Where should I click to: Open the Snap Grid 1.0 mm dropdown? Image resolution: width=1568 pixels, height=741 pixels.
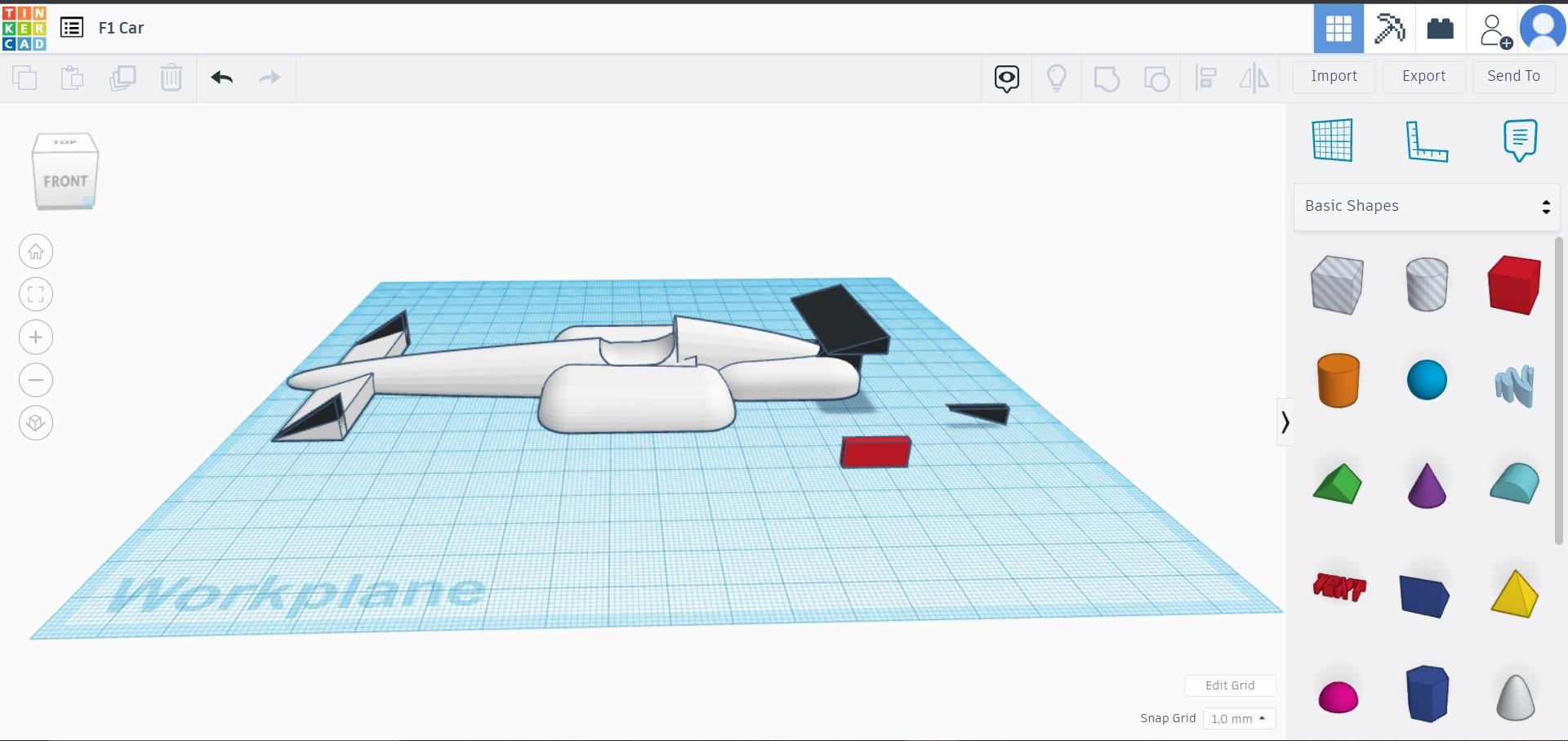pyautogui.click(x=1239, y=719)
